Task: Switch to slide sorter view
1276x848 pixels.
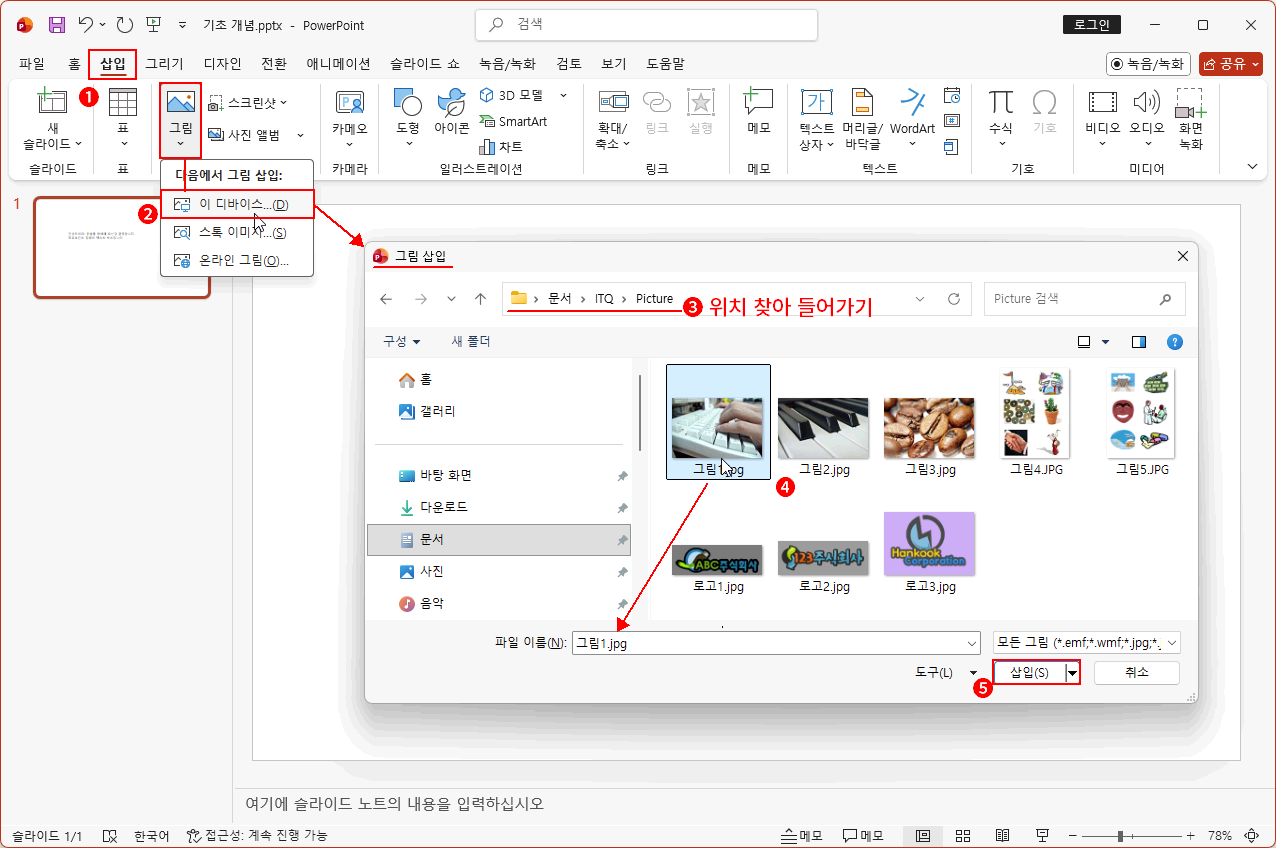Action: (x=963, y=836)
